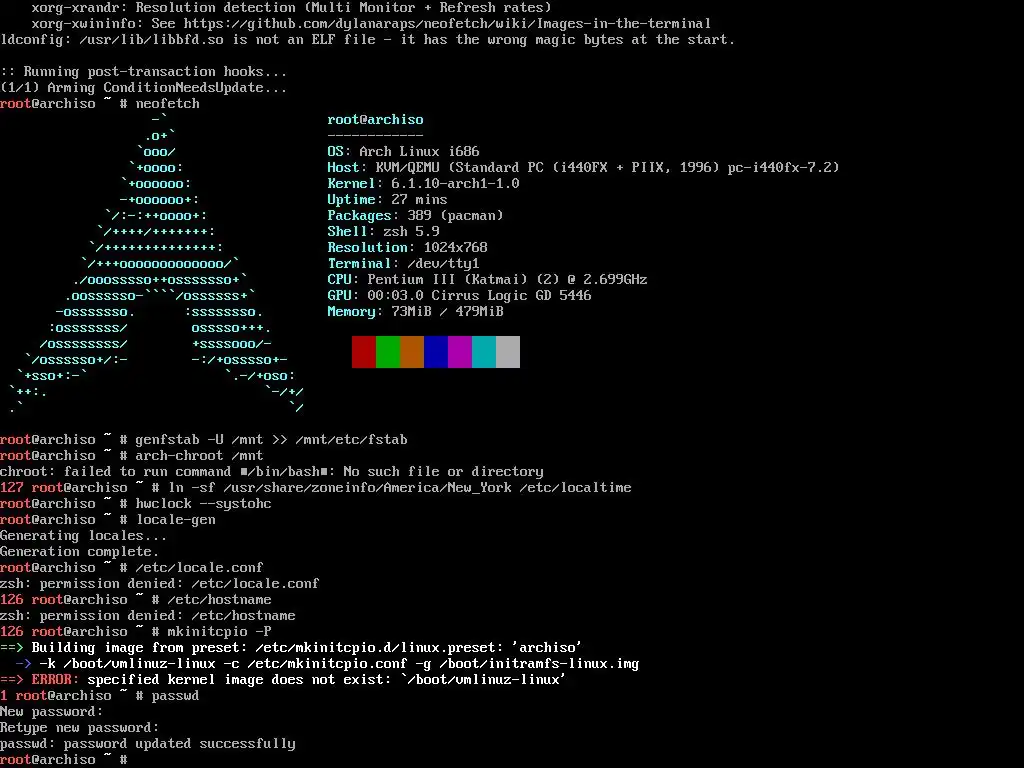
Task: Click the orange color block in neofetch palette
Action: (412, 352)
